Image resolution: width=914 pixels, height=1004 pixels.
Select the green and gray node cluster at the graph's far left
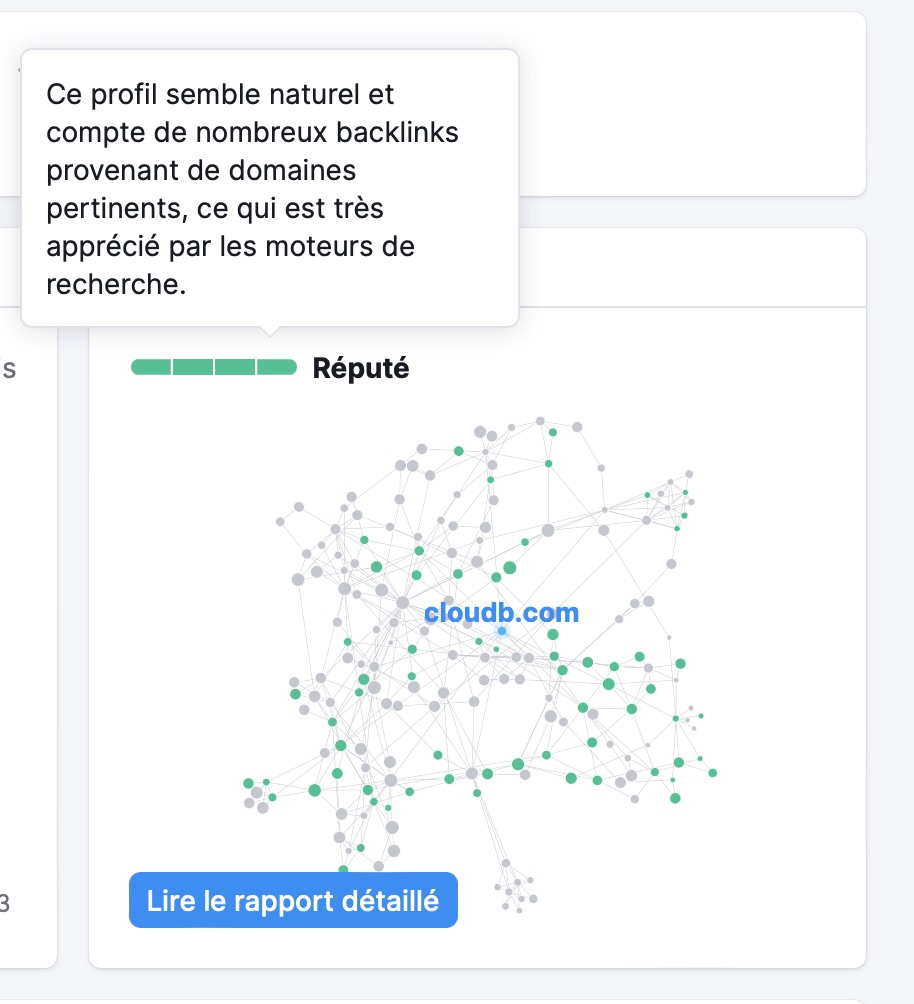click(260, 795)
